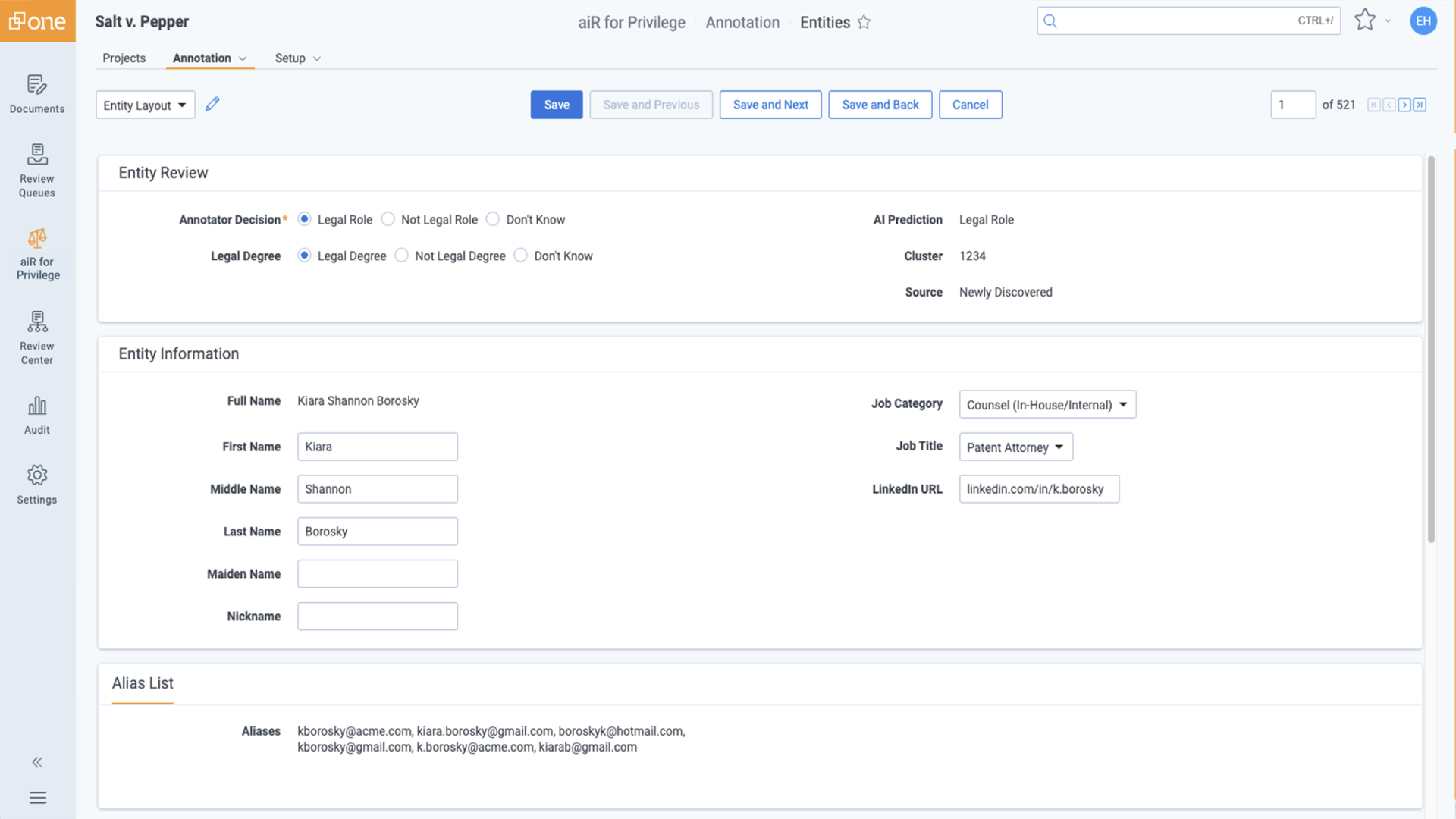Click the Save and Next button
This screenshot has width=1456, height=819.
point(770,105)
